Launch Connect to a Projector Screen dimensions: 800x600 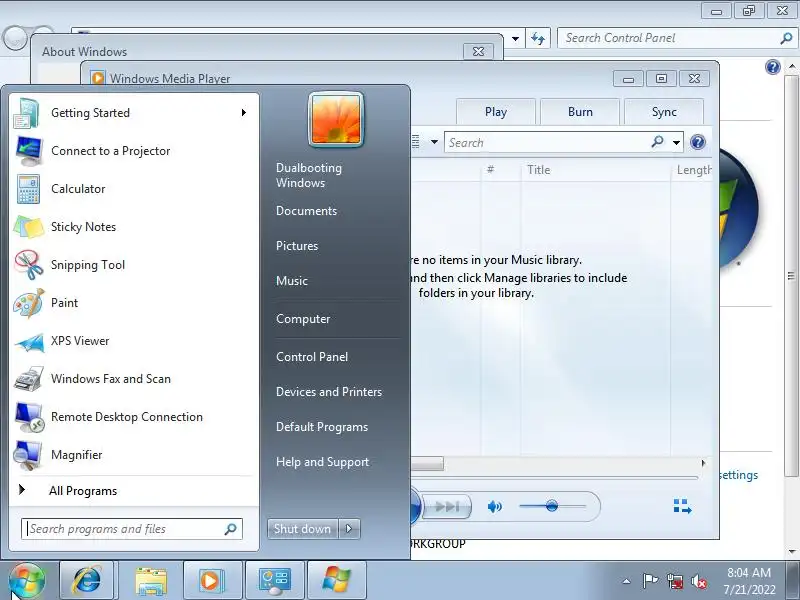pos(133,151)
